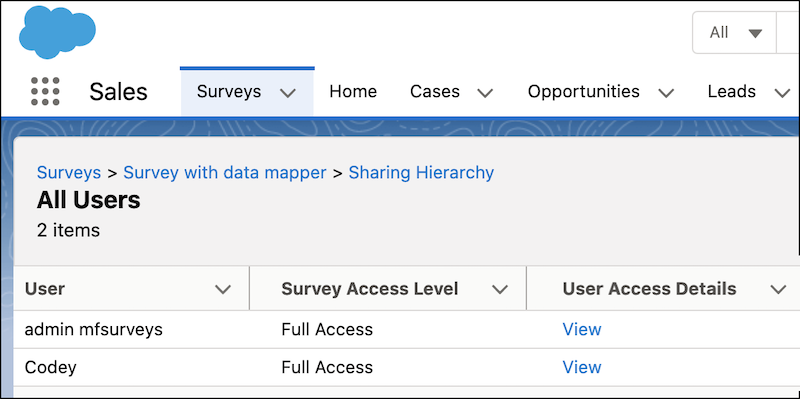This screenshot has height=399, width=800.
Task: Open the Leads tab
Action: tap(732, 91)
